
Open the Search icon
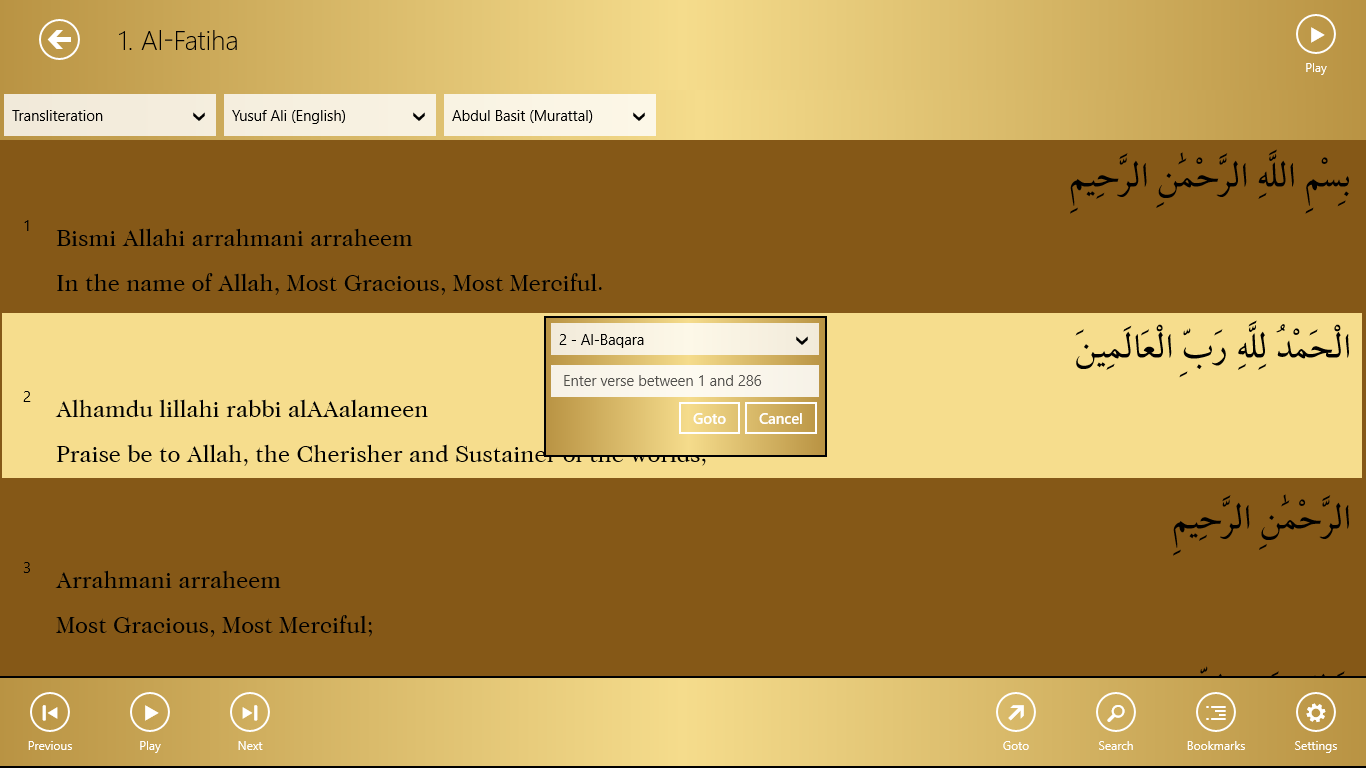(x=1115, y=713)
